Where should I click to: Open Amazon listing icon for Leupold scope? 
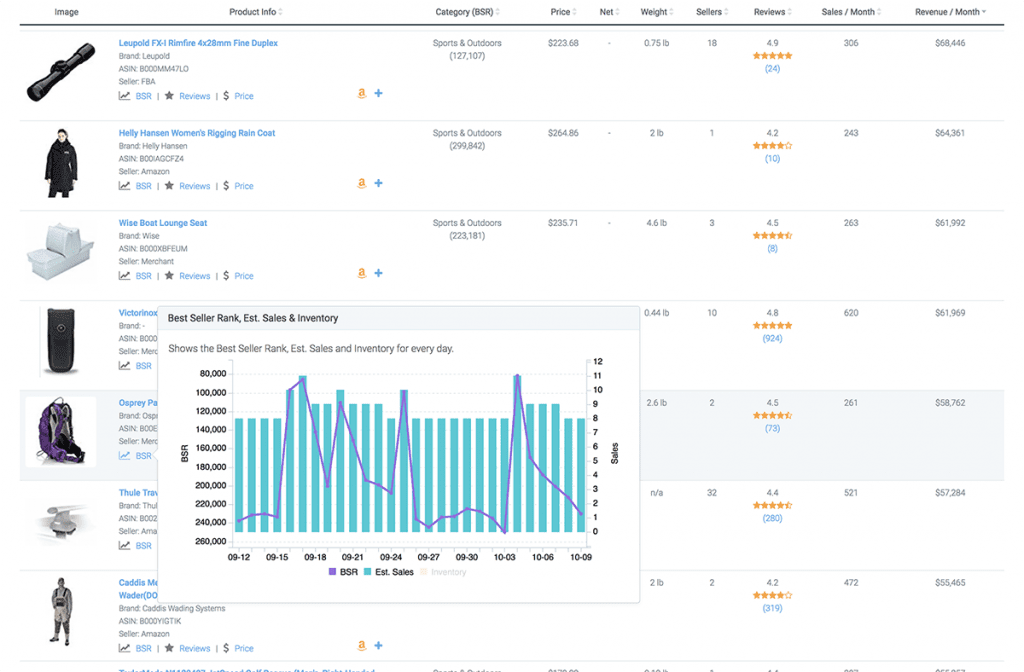coord(361,94)
